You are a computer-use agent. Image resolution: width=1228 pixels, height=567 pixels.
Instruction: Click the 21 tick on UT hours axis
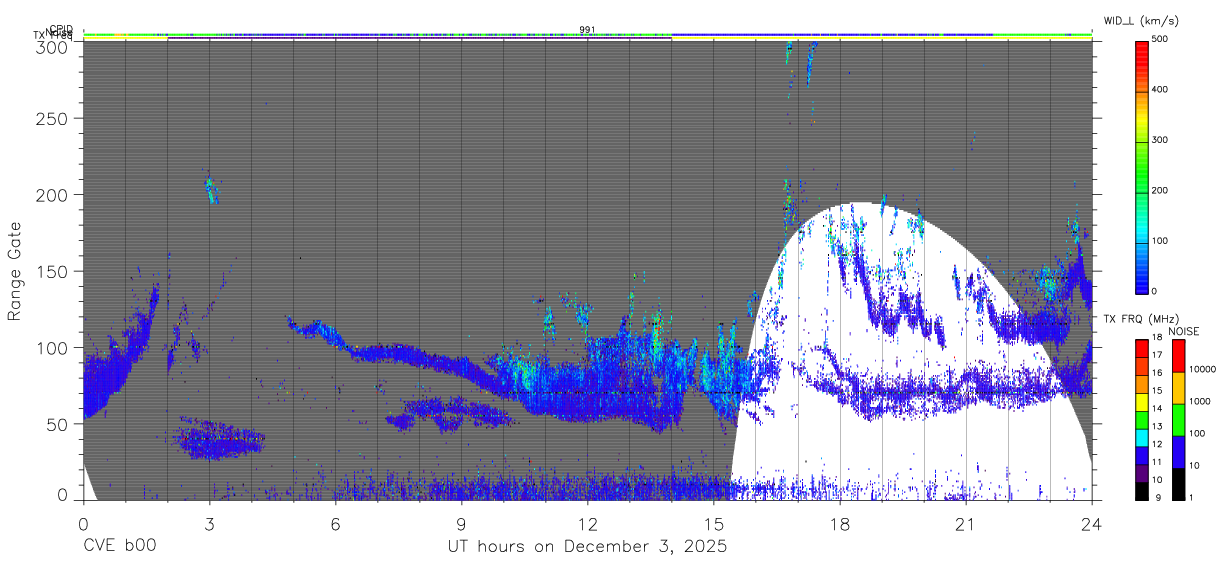pos(966,523)
